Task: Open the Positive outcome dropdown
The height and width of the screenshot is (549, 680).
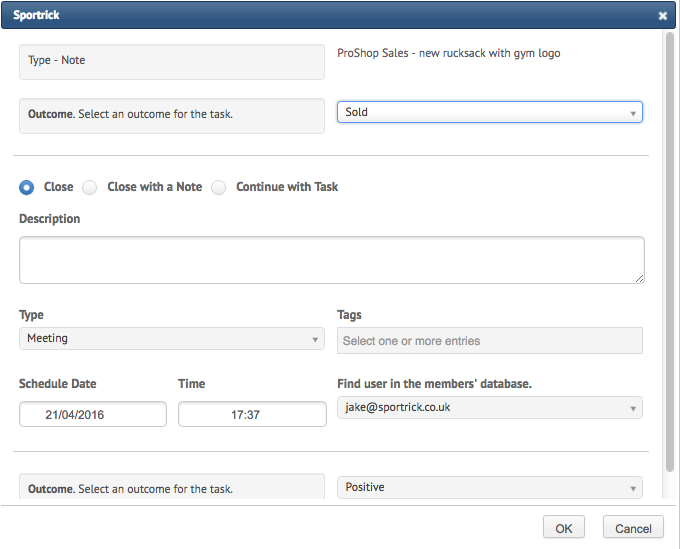Action: coord(490,487)
